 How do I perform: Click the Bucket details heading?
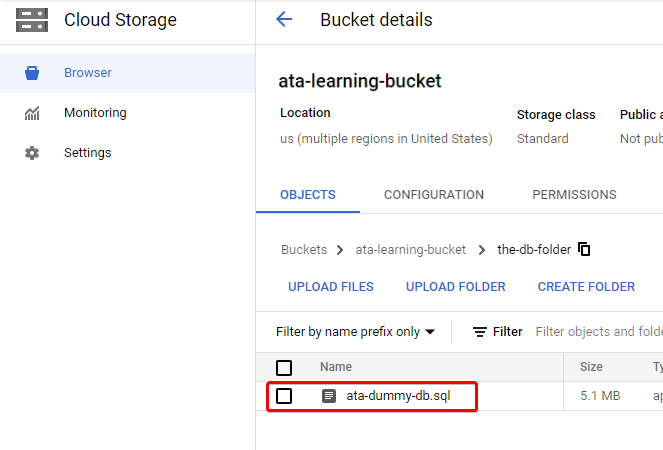376,20
